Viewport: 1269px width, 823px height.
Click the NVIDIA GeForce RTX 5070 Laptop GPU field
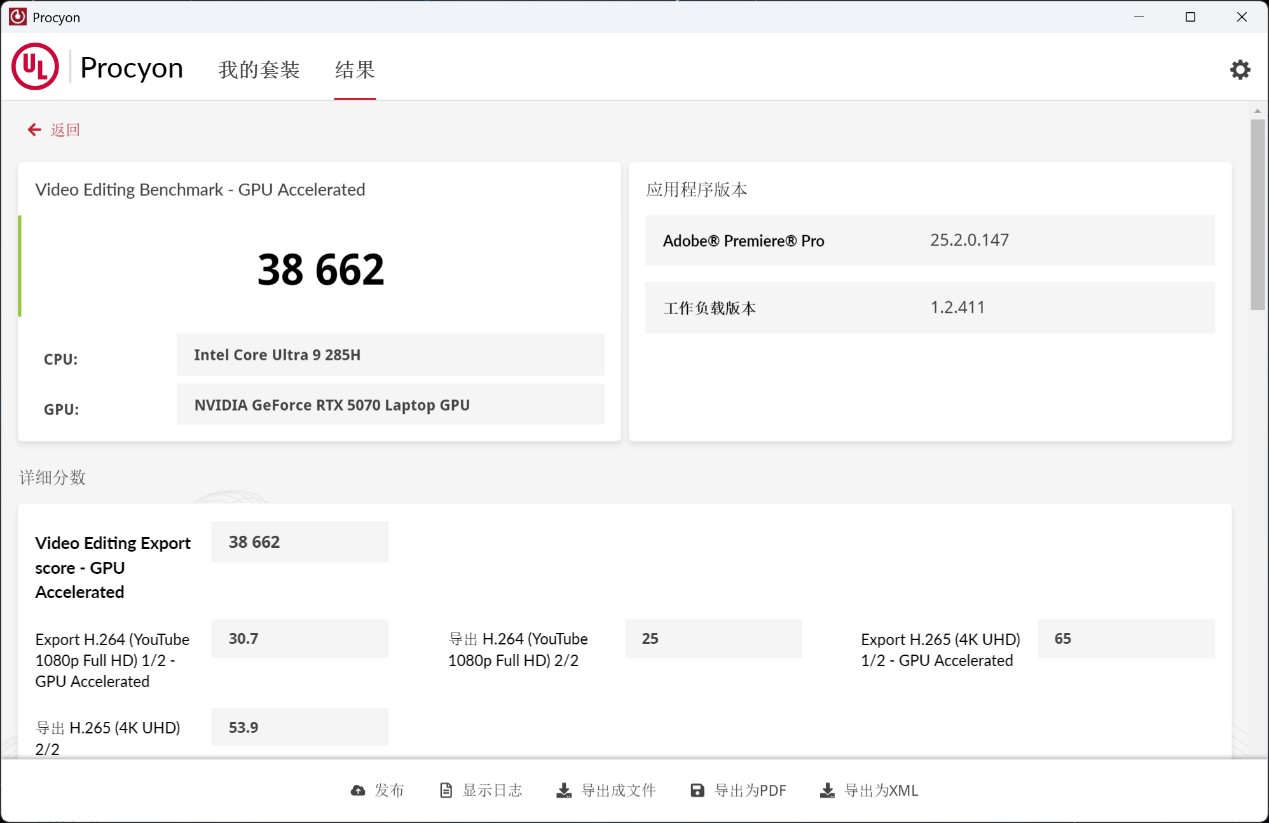coord(391,404)
